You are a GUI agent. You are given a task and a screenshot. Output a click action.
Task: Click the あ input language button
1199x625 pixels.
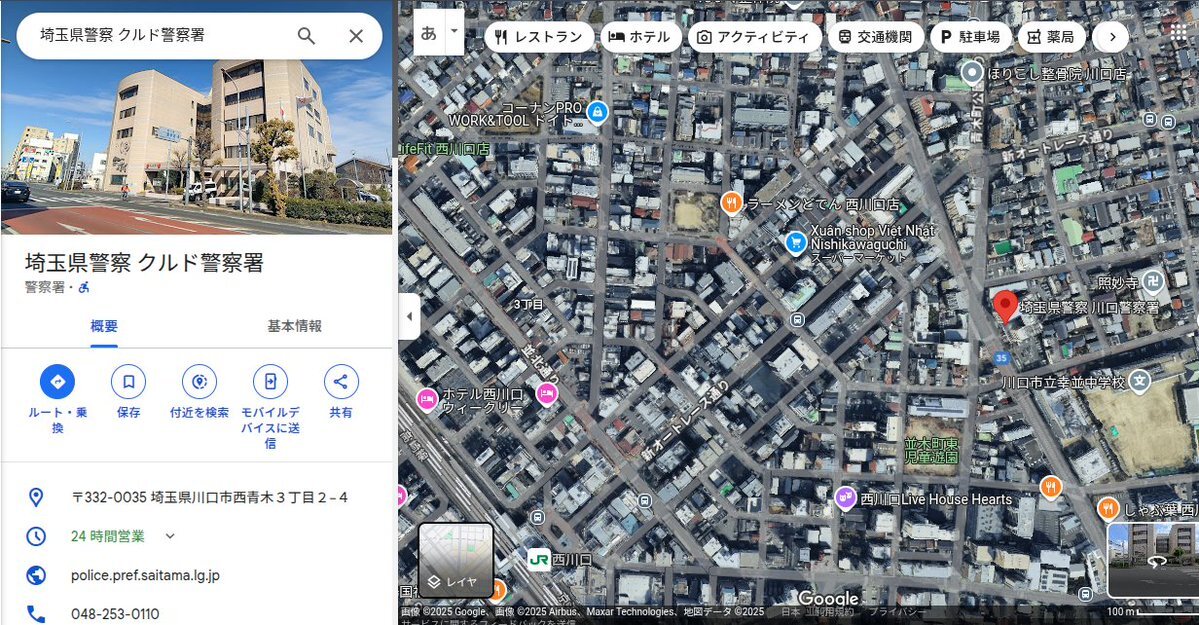coord(429,32)
